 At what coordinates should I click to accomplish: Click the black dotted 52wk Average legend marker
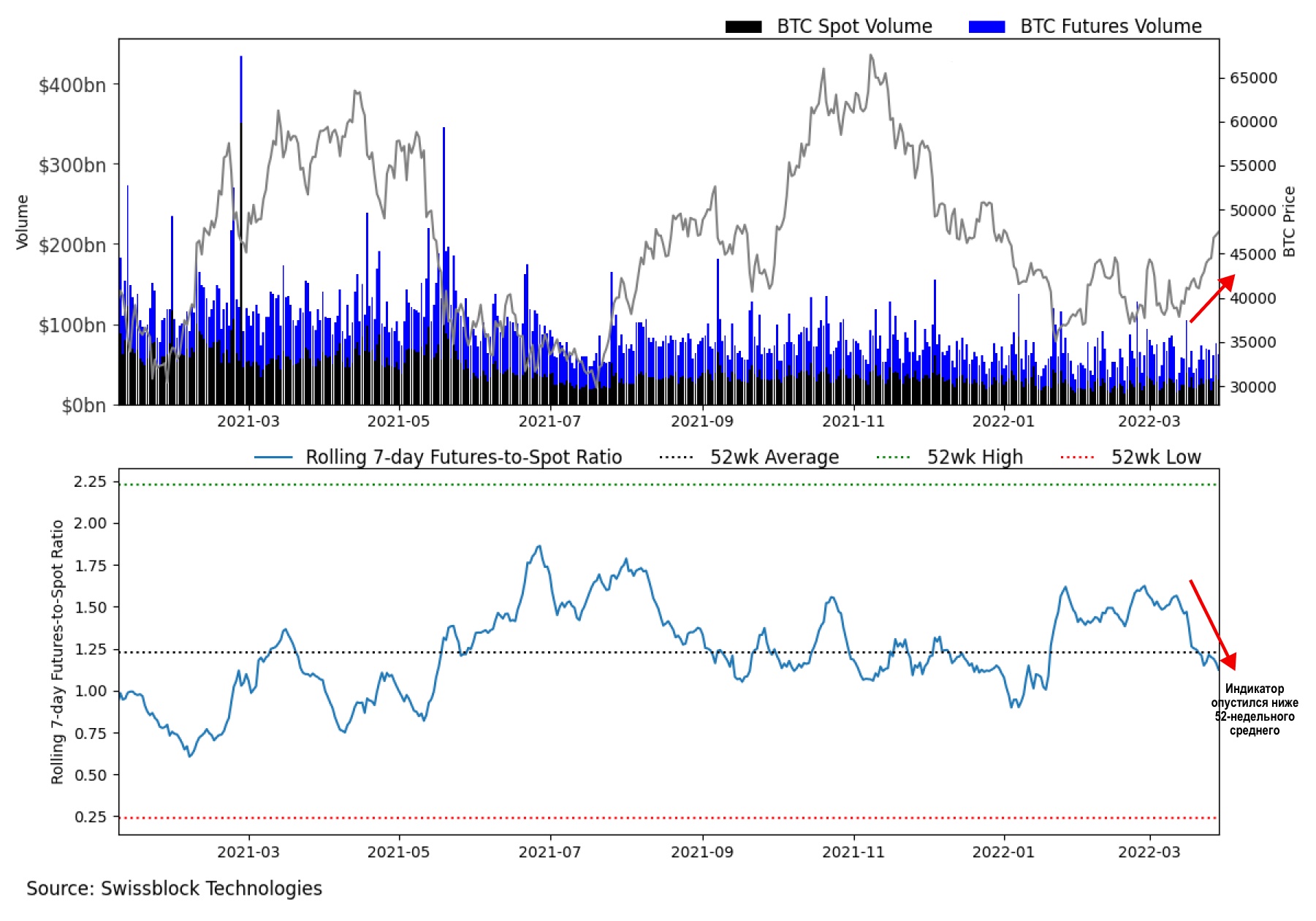coord(676,458)
